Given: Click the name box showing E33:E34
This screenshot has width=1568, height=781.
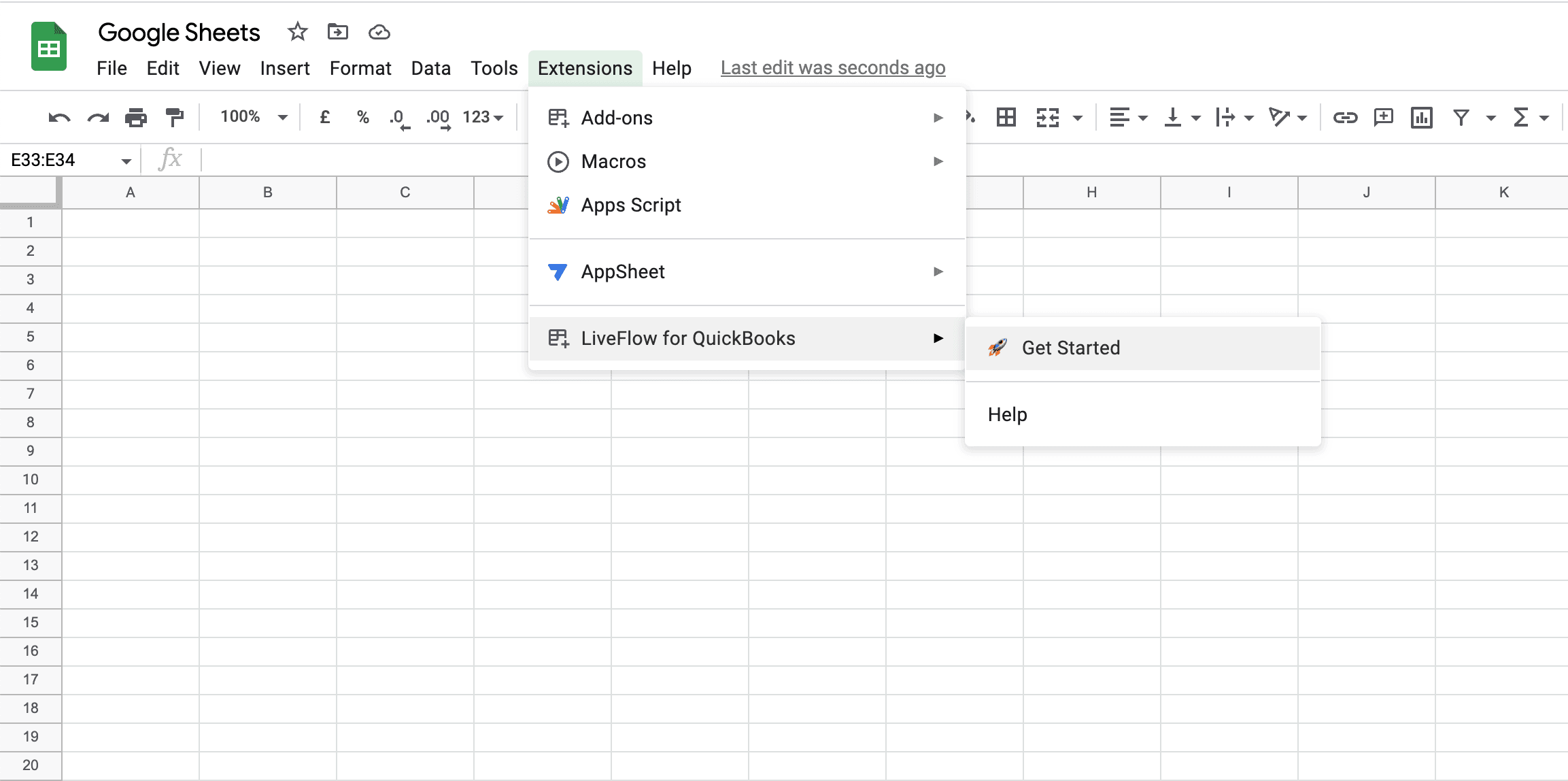Looking at the screenshot, I should click(x=43, y=160).
